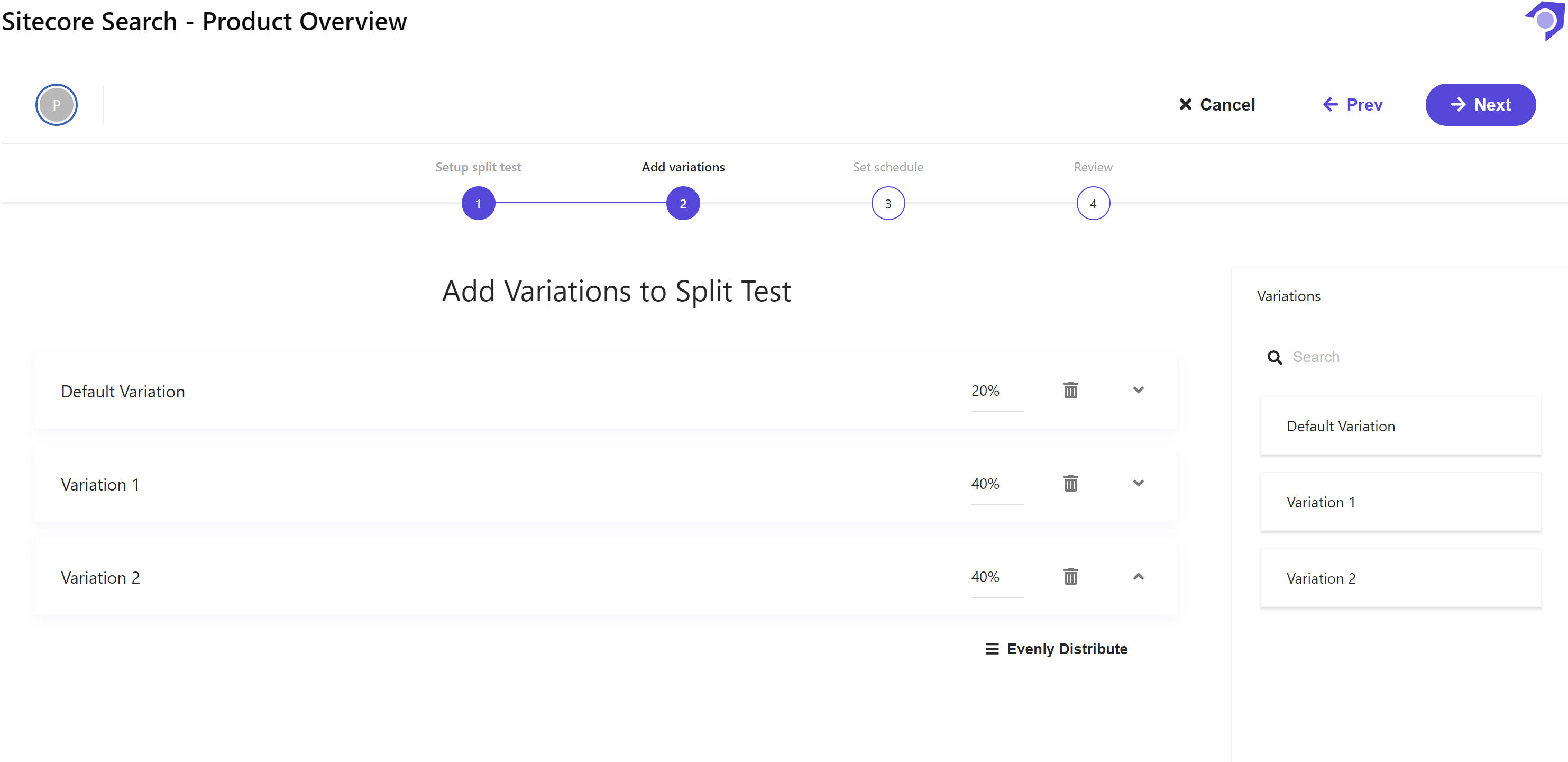Viewport: 1568px width, 762px height.
Task: Click the Sitecore Search logo icon
Action: [1545, 21]
